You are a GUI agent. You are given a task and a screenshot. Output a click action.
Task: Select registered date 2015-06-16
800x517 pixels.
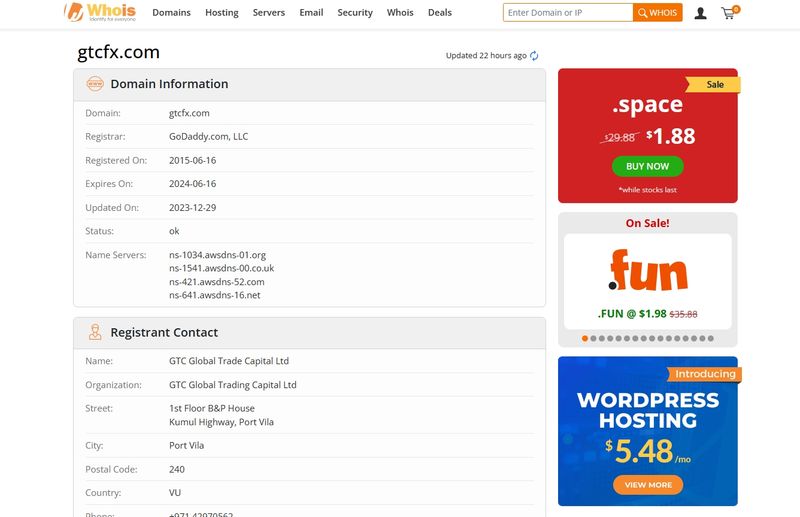pos(192,160)
